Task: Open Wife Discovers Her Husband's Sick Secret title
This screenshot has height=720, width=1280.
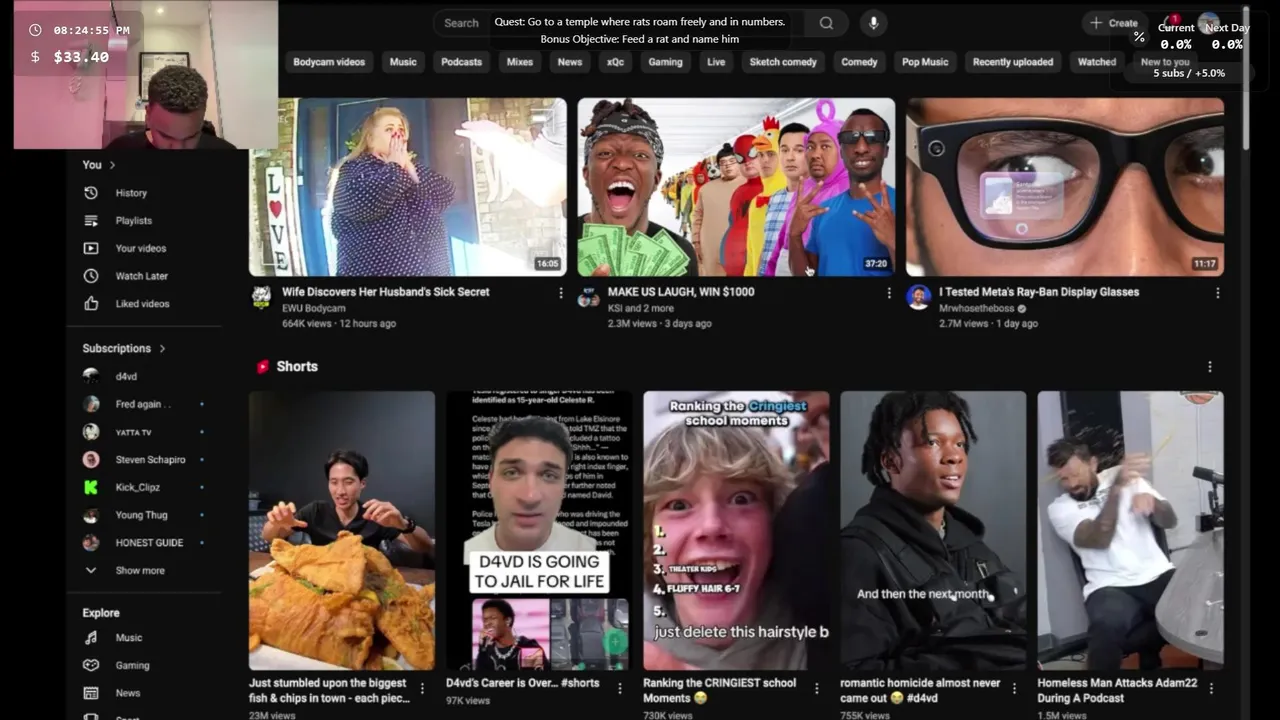Action: pos(386,292)
